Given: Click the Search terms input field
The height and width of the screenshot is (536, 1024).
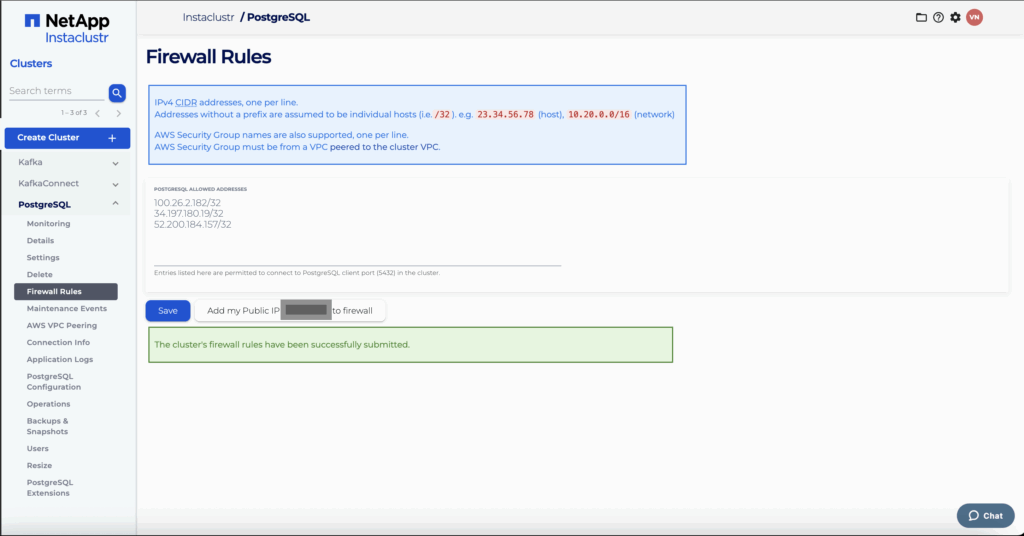Looking at the screenshot, I should point(55,91).
